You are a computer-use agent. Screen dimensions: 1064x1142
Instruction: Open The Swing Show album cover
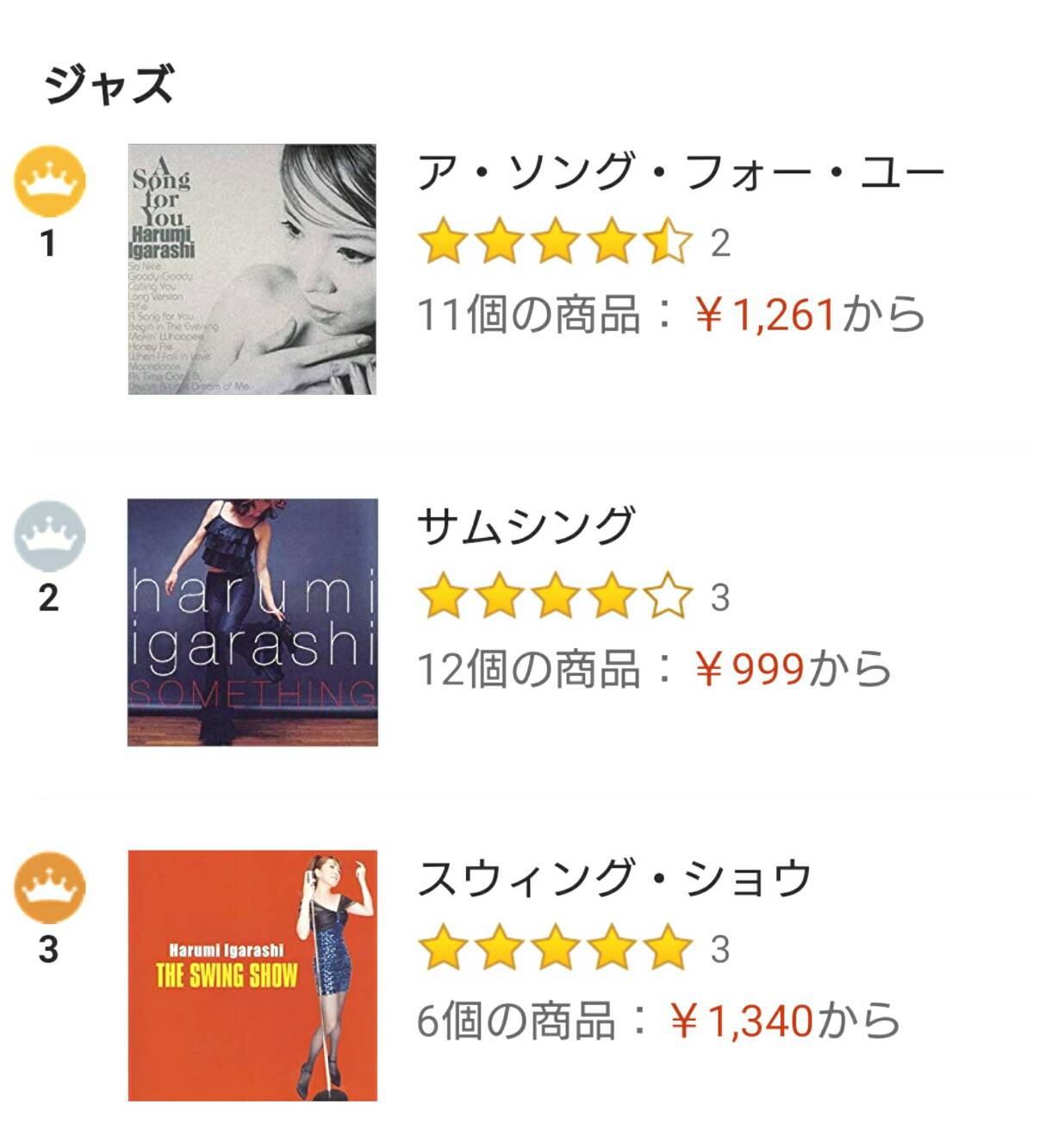tap(252, 976)
